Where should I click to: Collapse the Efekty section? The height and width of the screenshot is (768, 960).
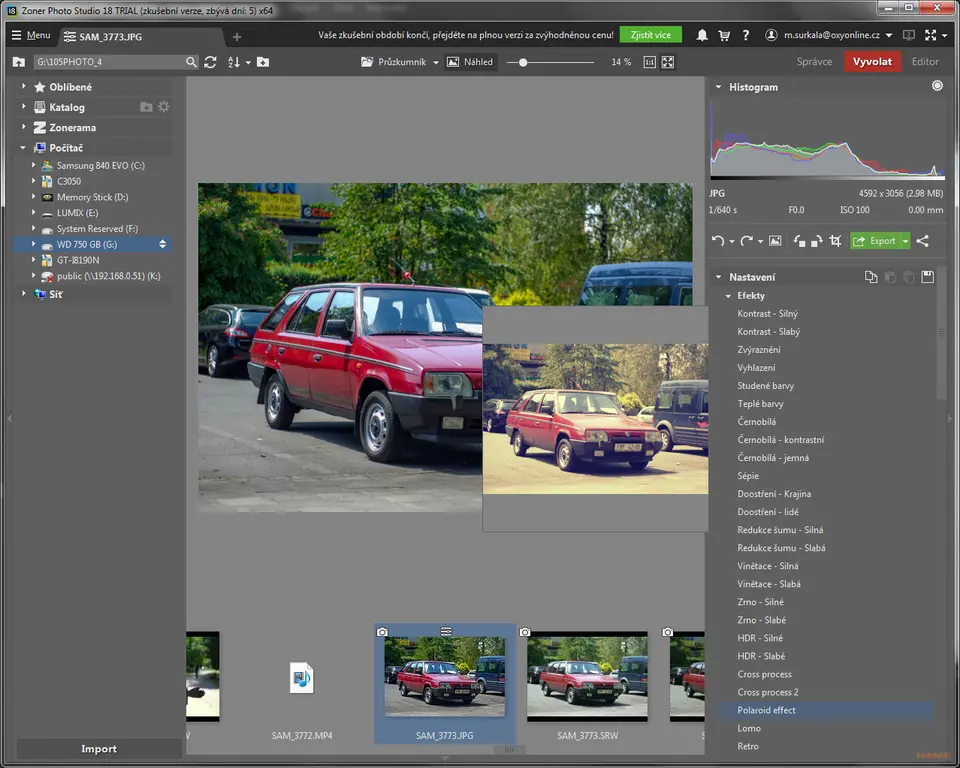728,296
